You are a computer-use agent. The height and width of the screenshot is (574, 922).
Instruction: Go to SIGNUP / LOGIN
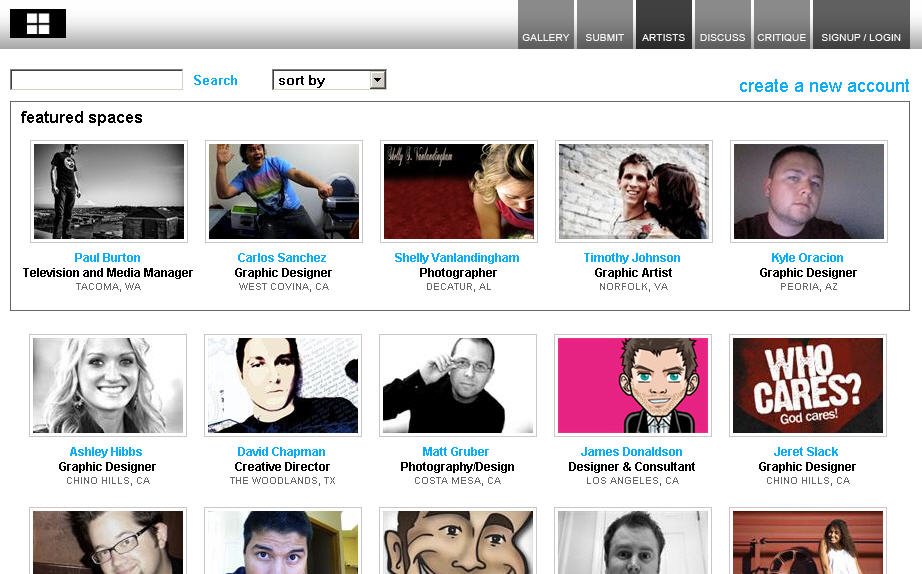861,24
